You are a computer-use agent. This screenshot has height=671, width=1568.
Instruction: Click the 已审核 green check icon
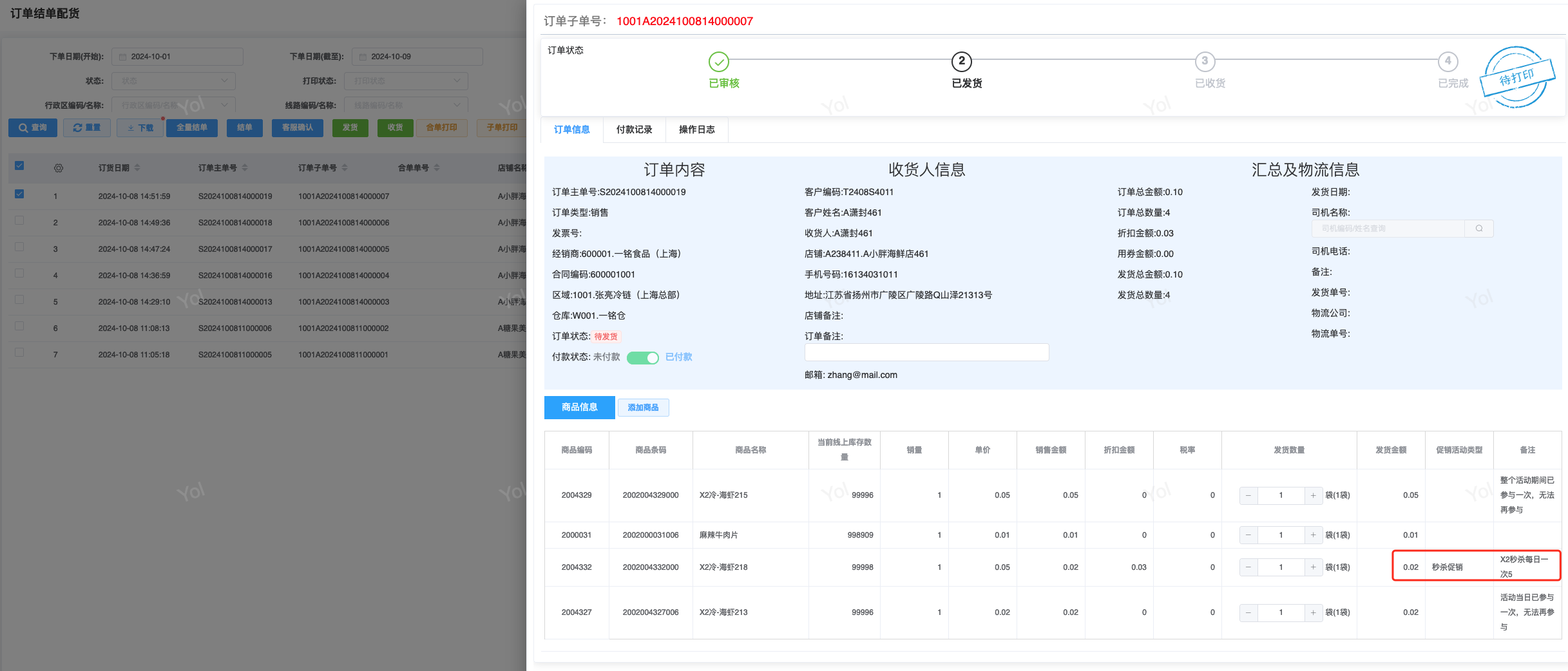tap(719, 62)
